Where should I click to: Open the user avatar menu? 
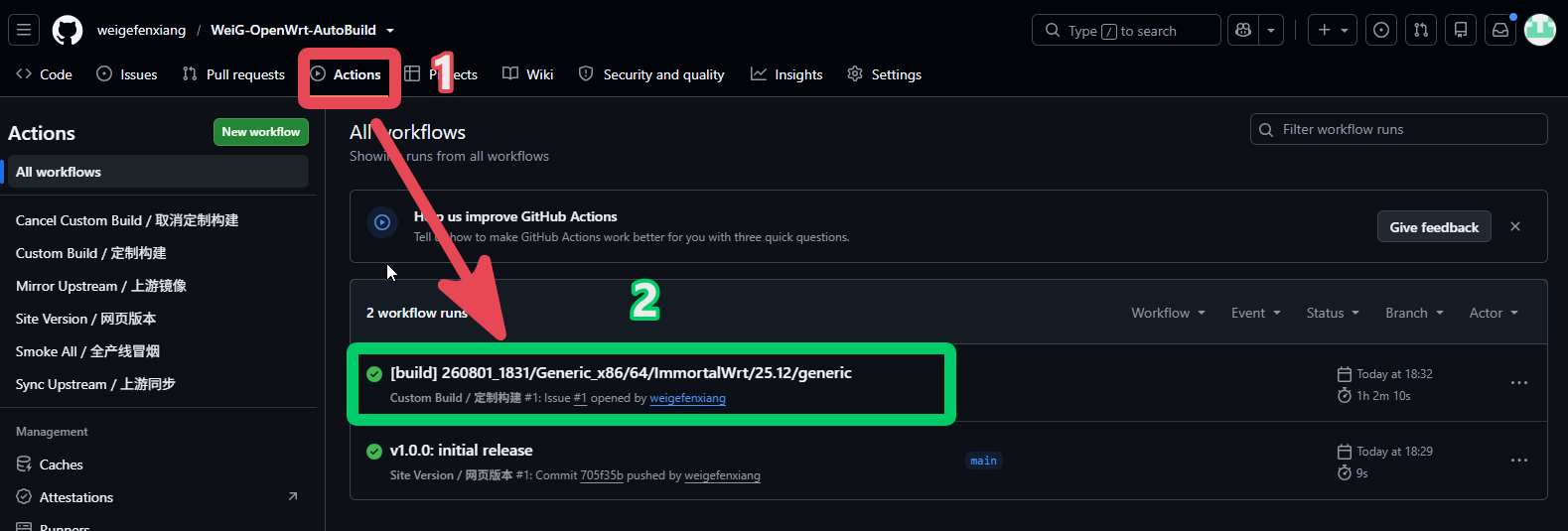(1540, 30)
